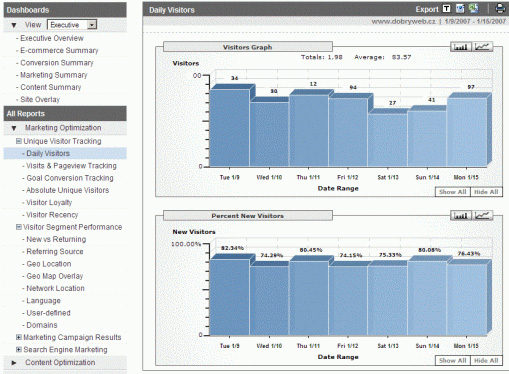Click Show All under Percent New Visitors
509x374 pixels.
coord(452,361)
